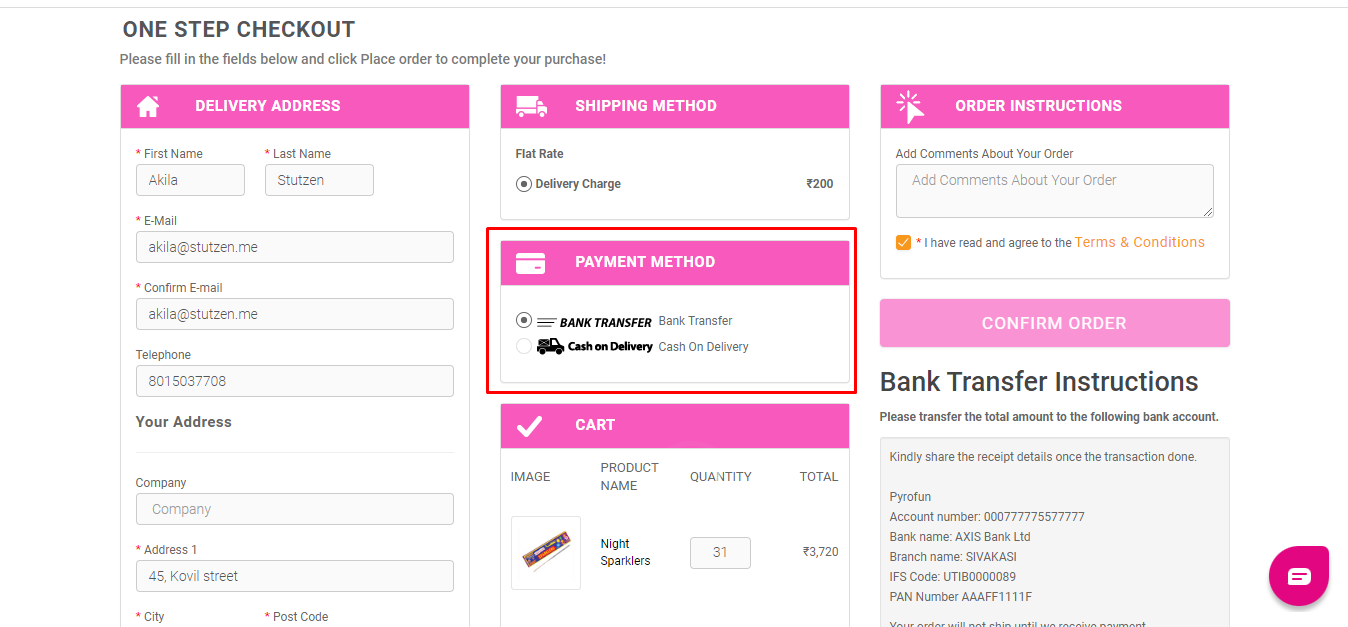
Task: Select the Bank Transfer radio button
Action: (524, 321)
